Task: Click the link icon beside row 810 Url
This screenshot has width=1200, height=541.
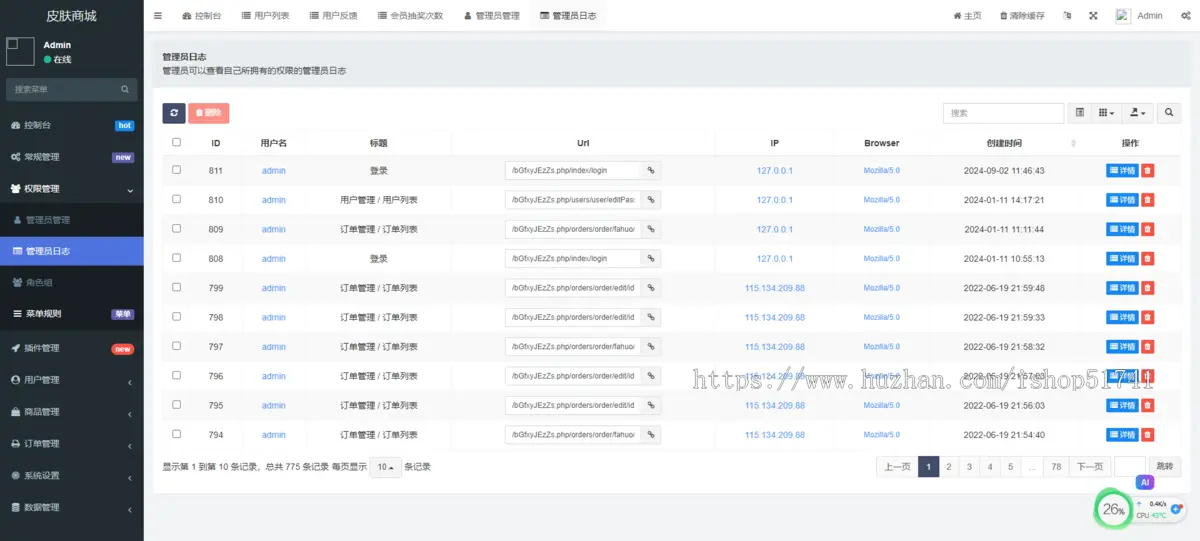Action: coord(650,200)
